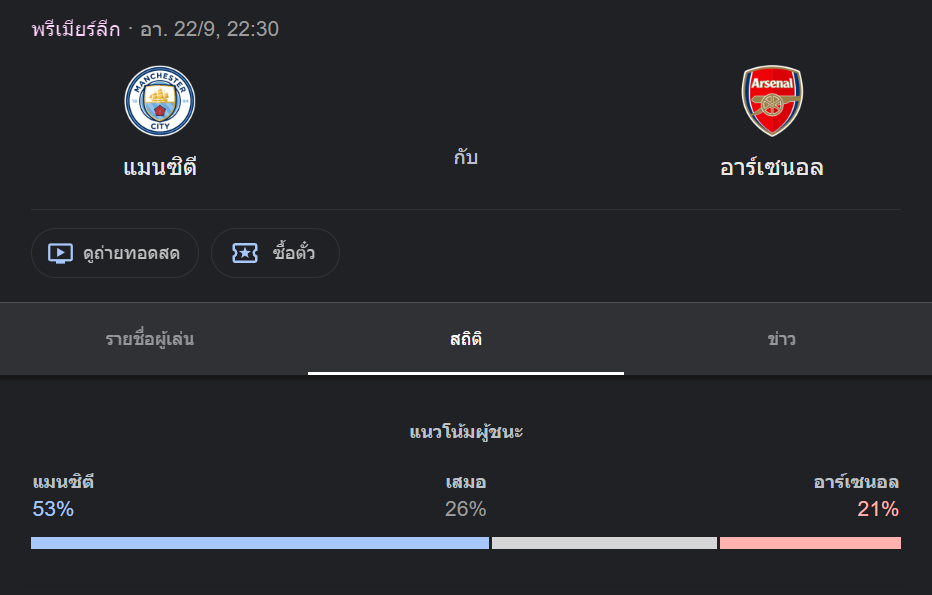Click the แนวโน้มผู้ชนะ win probability heading
This screenshot has width=932, height=595.
click(466, 432)
